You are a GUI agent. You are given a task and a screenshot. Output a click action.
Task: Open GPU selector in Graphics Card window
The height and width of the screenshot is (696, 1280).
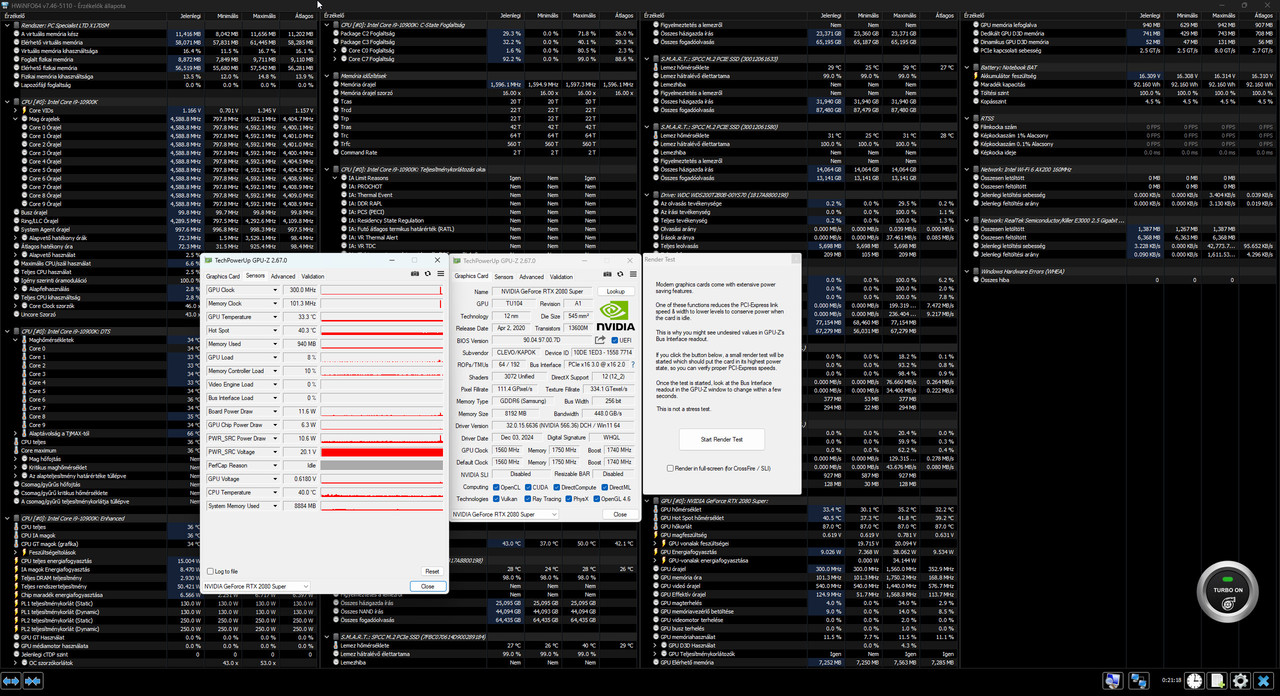(504, 514)
